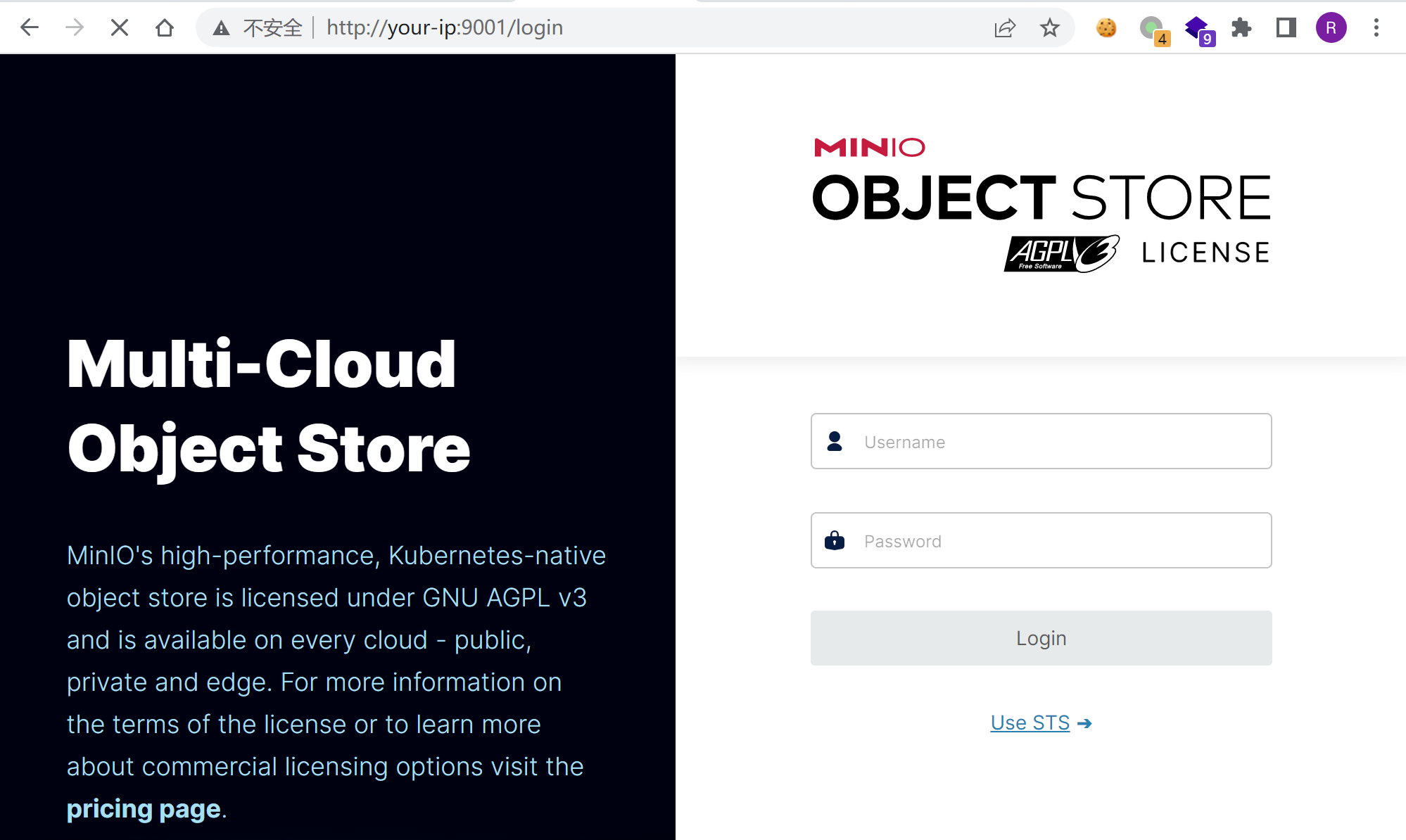Open the extensions puzzle menu
The width and height of the screenshot is (1406, 840).
tap(1241, 27)
